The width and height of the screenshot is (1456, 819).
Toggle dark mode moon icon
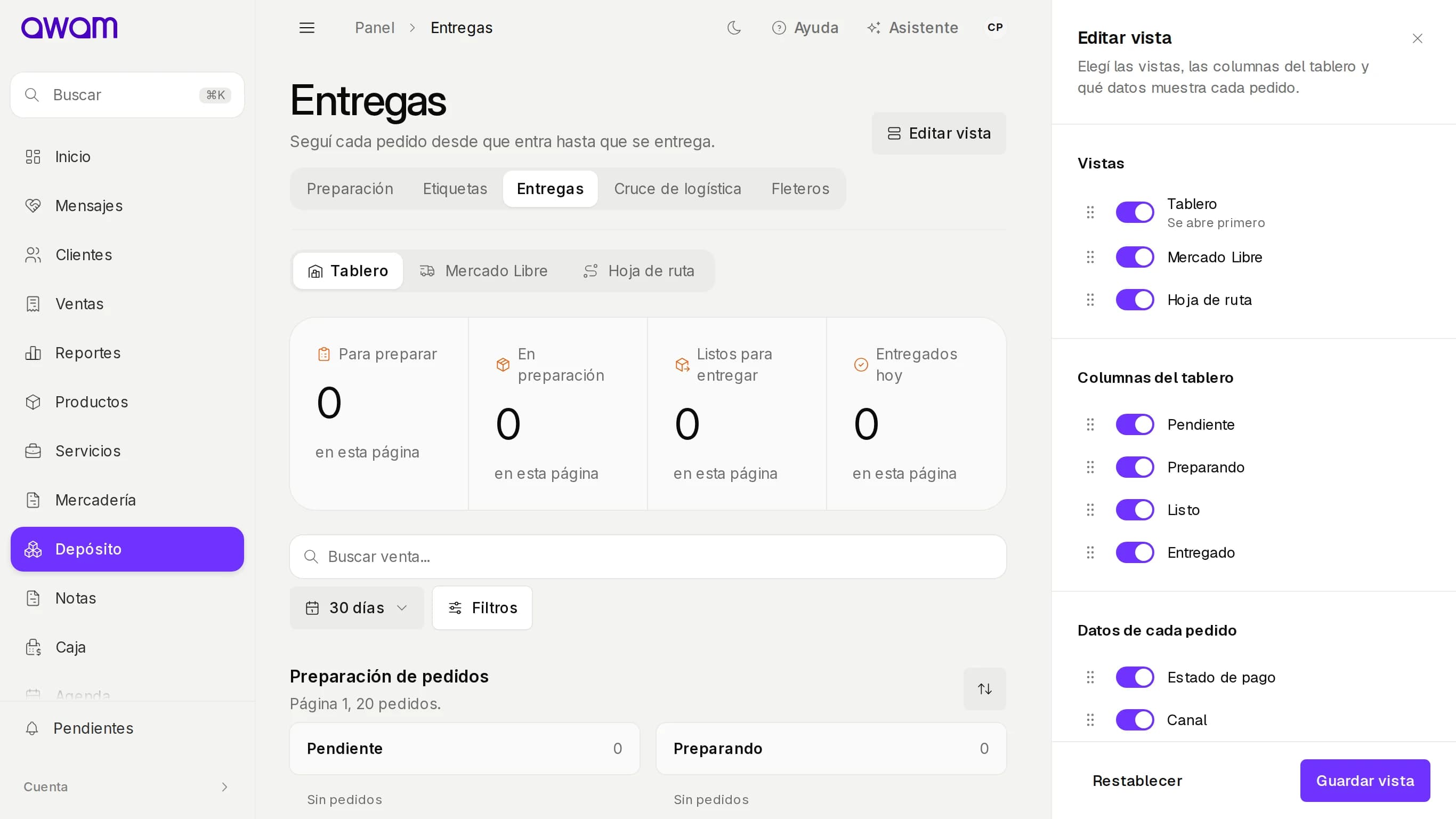pos(734,28)
